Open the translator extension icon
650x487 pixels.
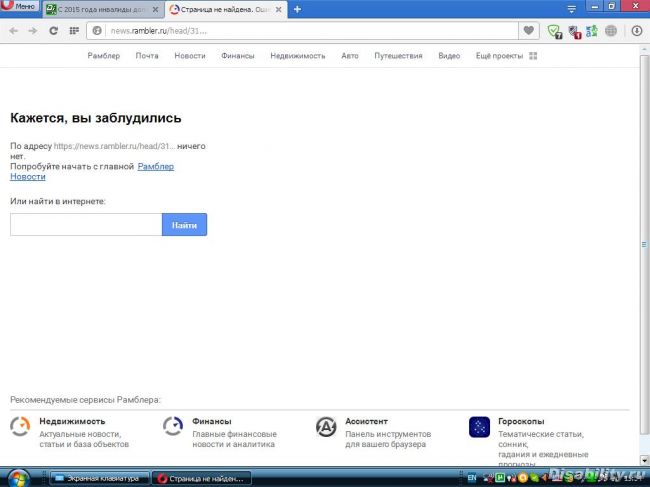592,31
